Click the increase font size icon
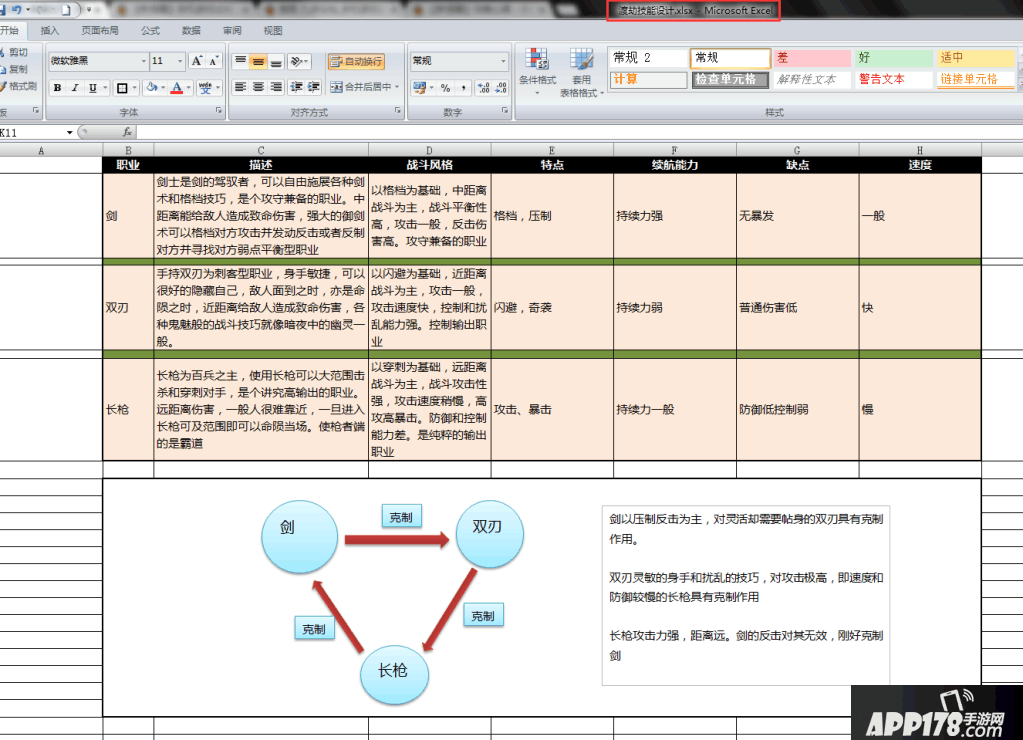 pyautogui.click(x=197, y=61)
